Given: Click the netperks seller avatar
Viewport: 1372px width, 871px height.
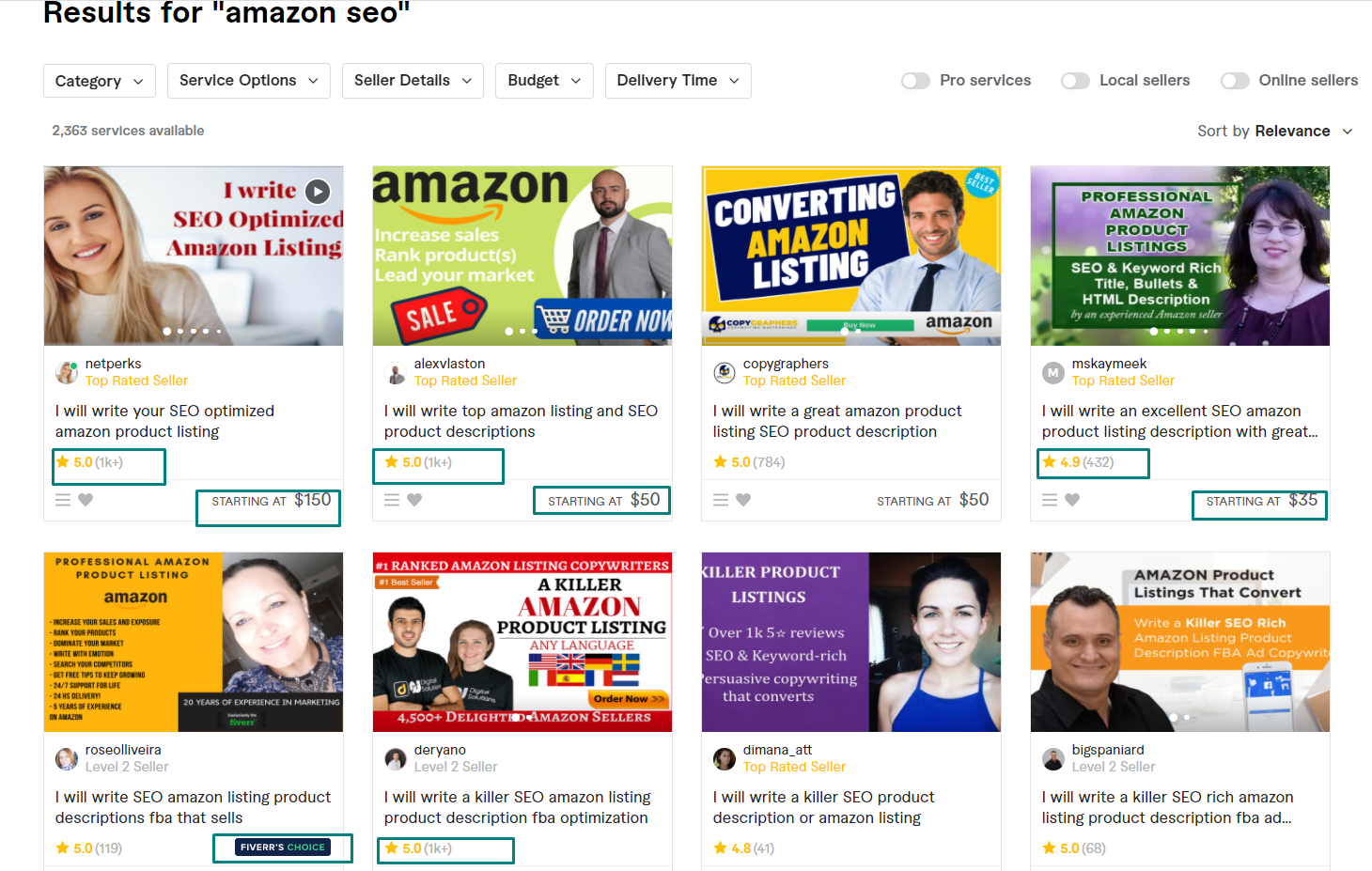Looking at the screenshot, I should 67,372.
